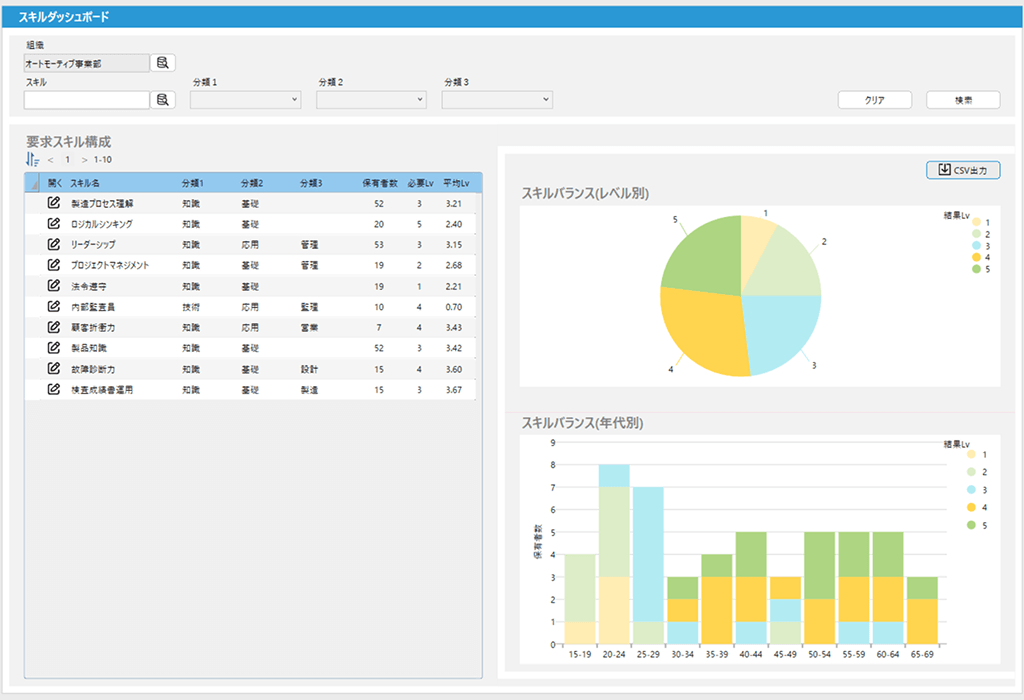Open edit icon for リーダーシップ row

tap(54, 244)
